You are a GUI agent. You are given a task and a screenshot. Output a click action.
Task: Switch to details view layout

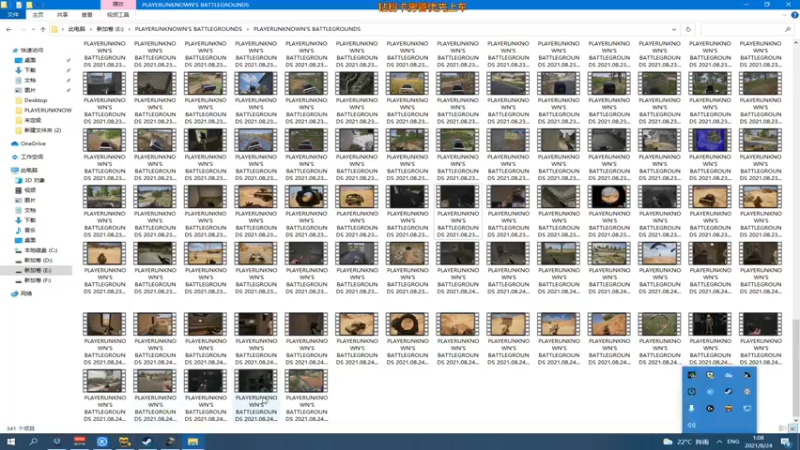pyautogui.click(x=782, y=429)
